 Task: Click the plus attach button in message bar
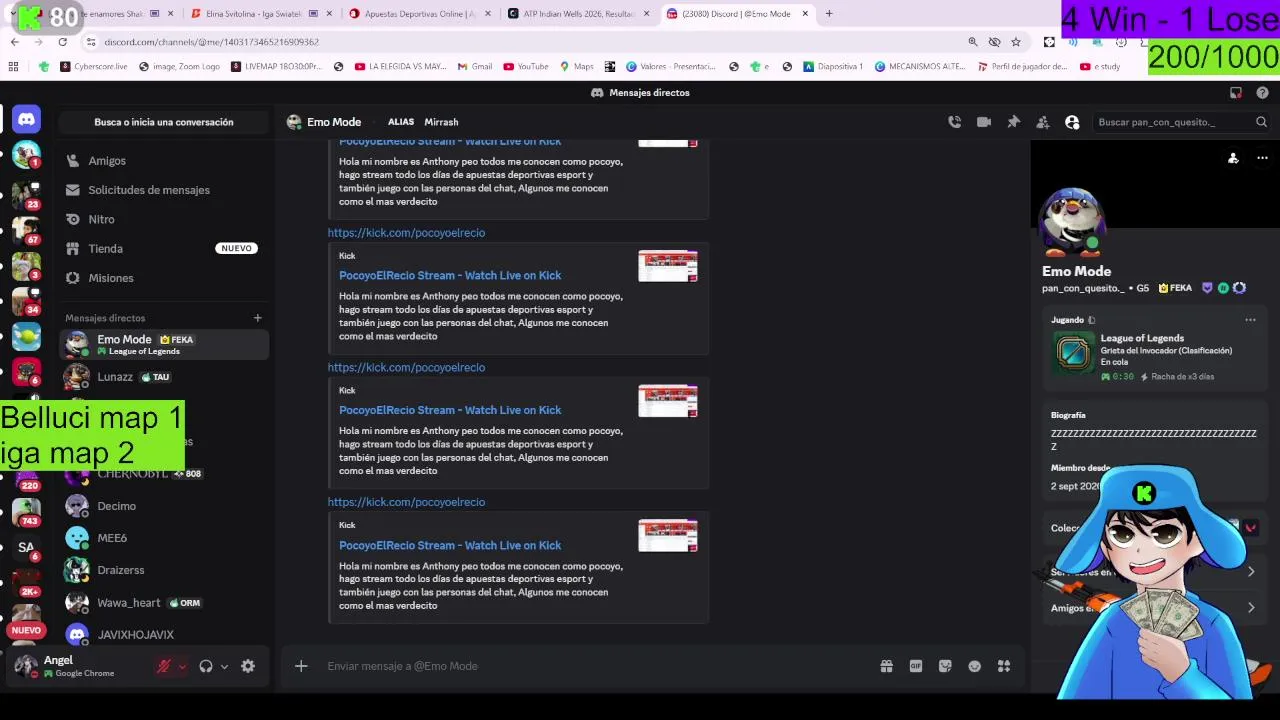tap(301, 666)
